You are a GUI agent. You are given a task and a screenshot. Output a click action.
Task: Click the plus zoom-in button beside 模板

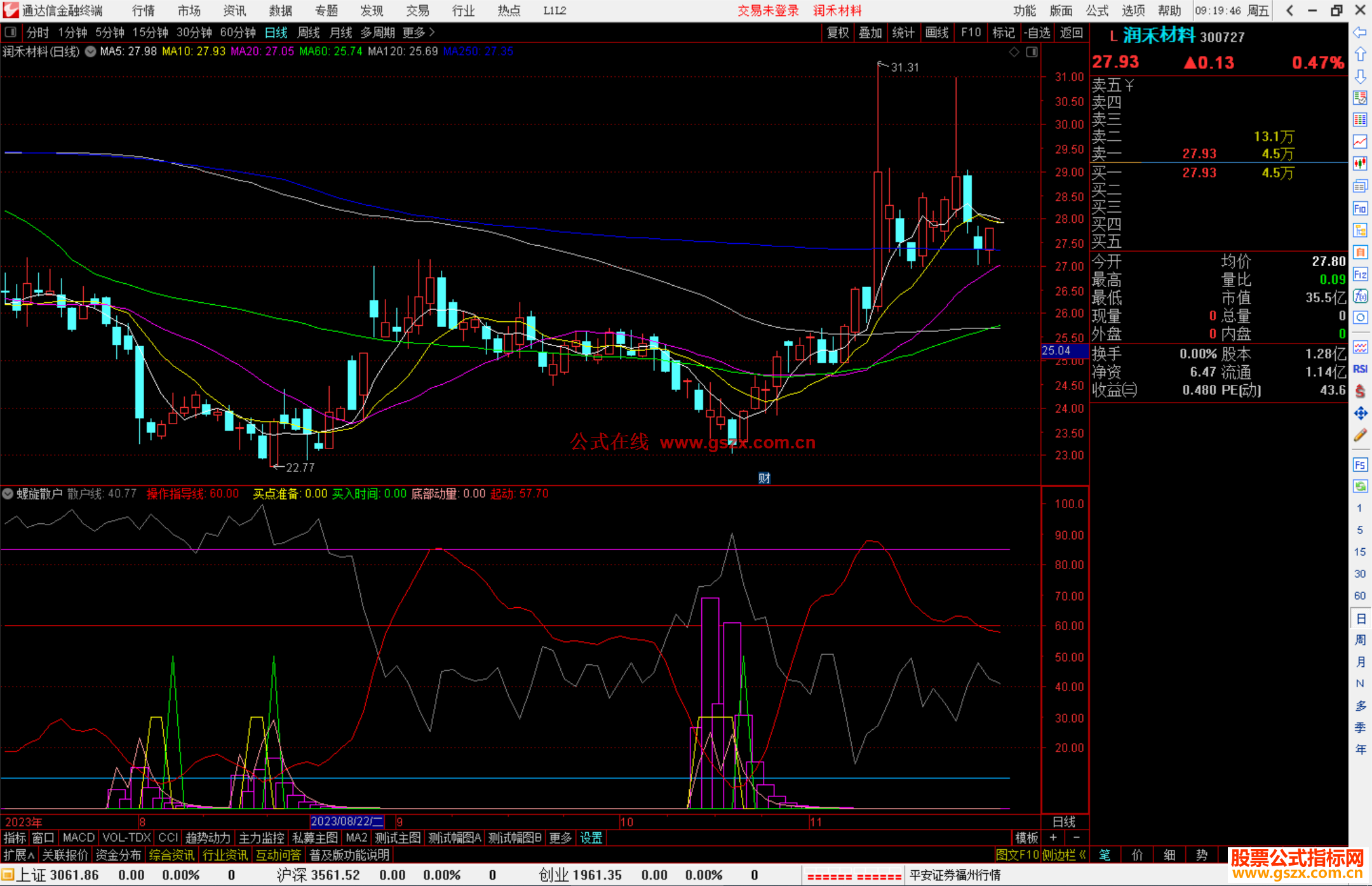(1053, 838)
